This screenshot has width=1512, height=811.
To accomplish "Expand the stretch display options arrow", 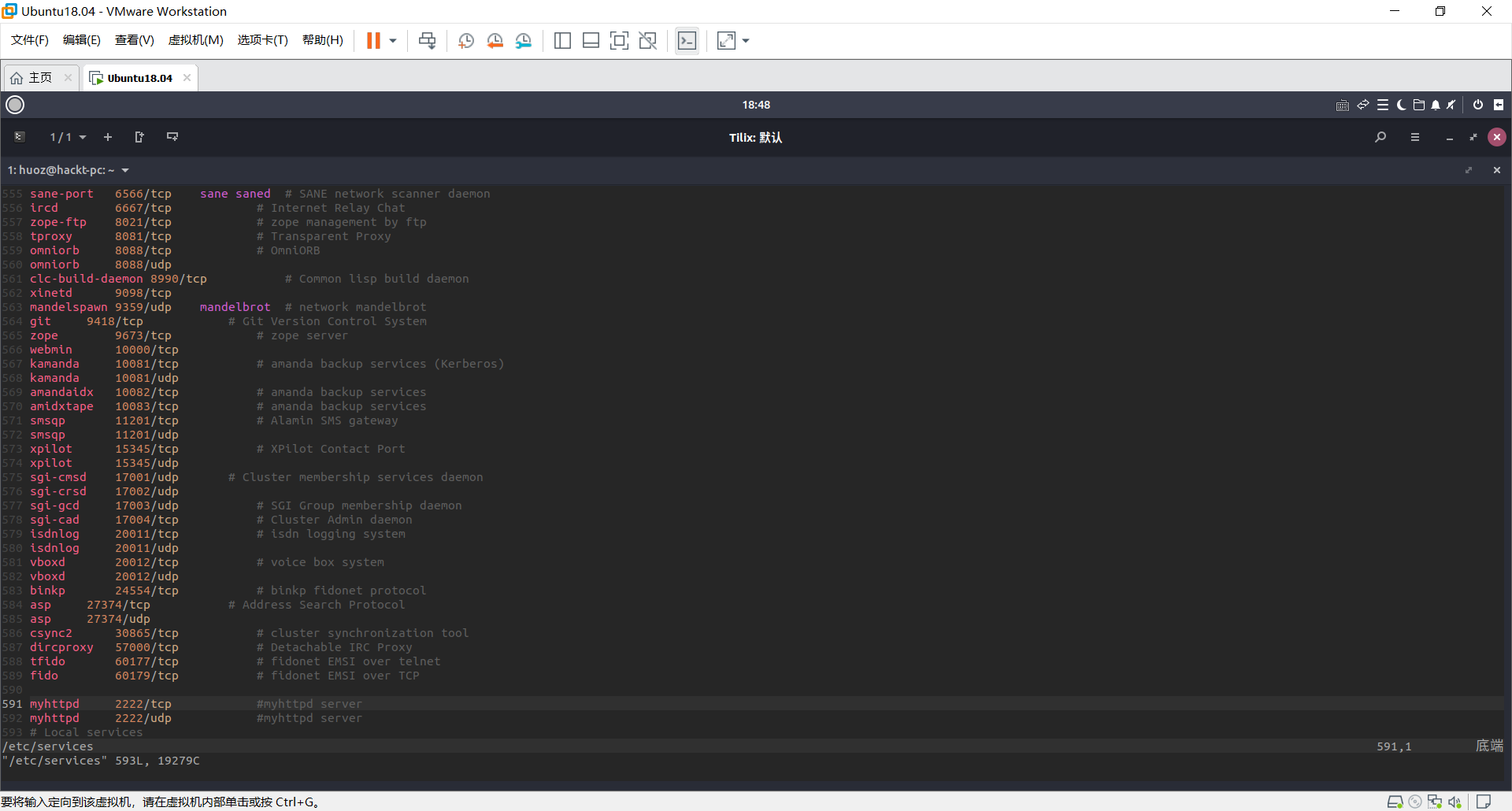I will (746, 40).
